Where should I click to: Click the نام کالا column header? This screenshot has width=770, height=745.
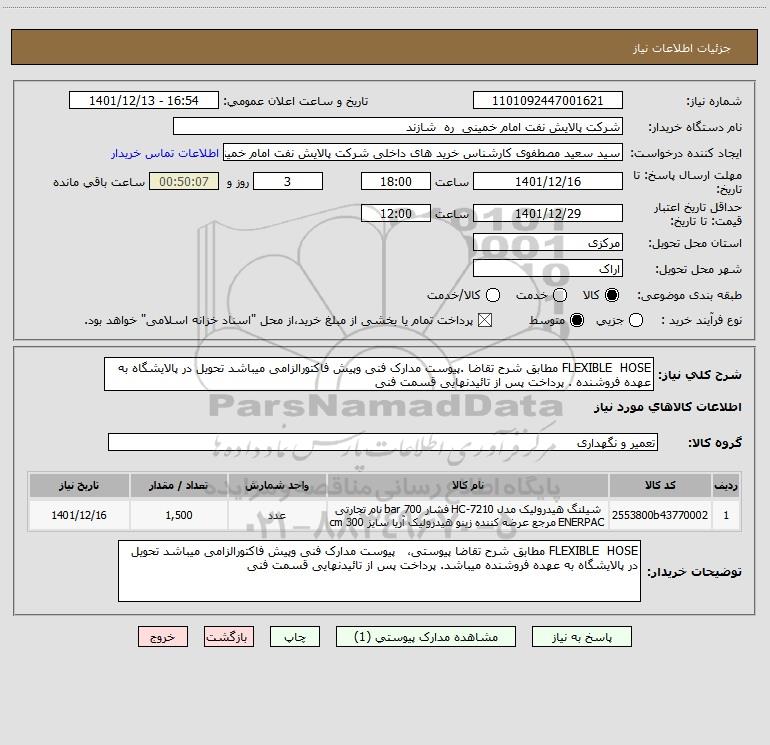coord(468,485)
